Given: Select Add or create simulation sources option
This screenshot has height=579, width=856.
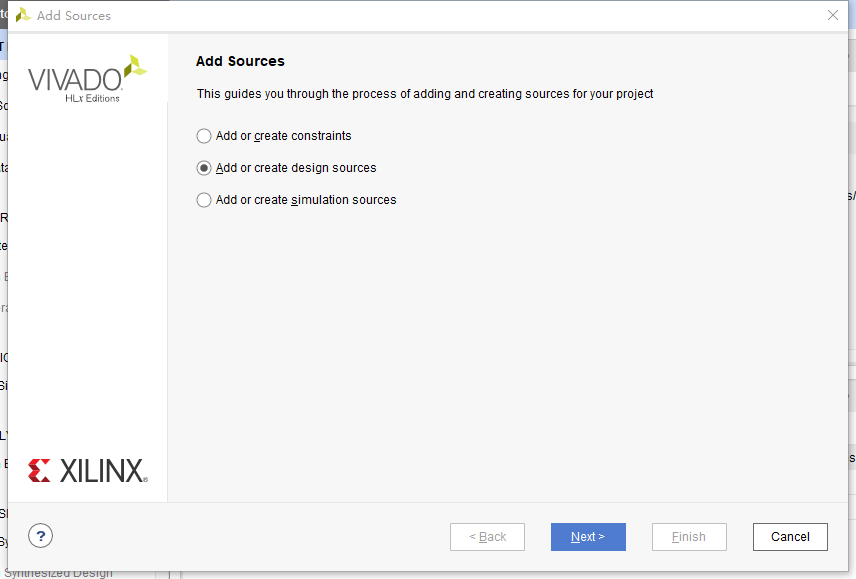Looking at the screenshot, I should 204,200.
